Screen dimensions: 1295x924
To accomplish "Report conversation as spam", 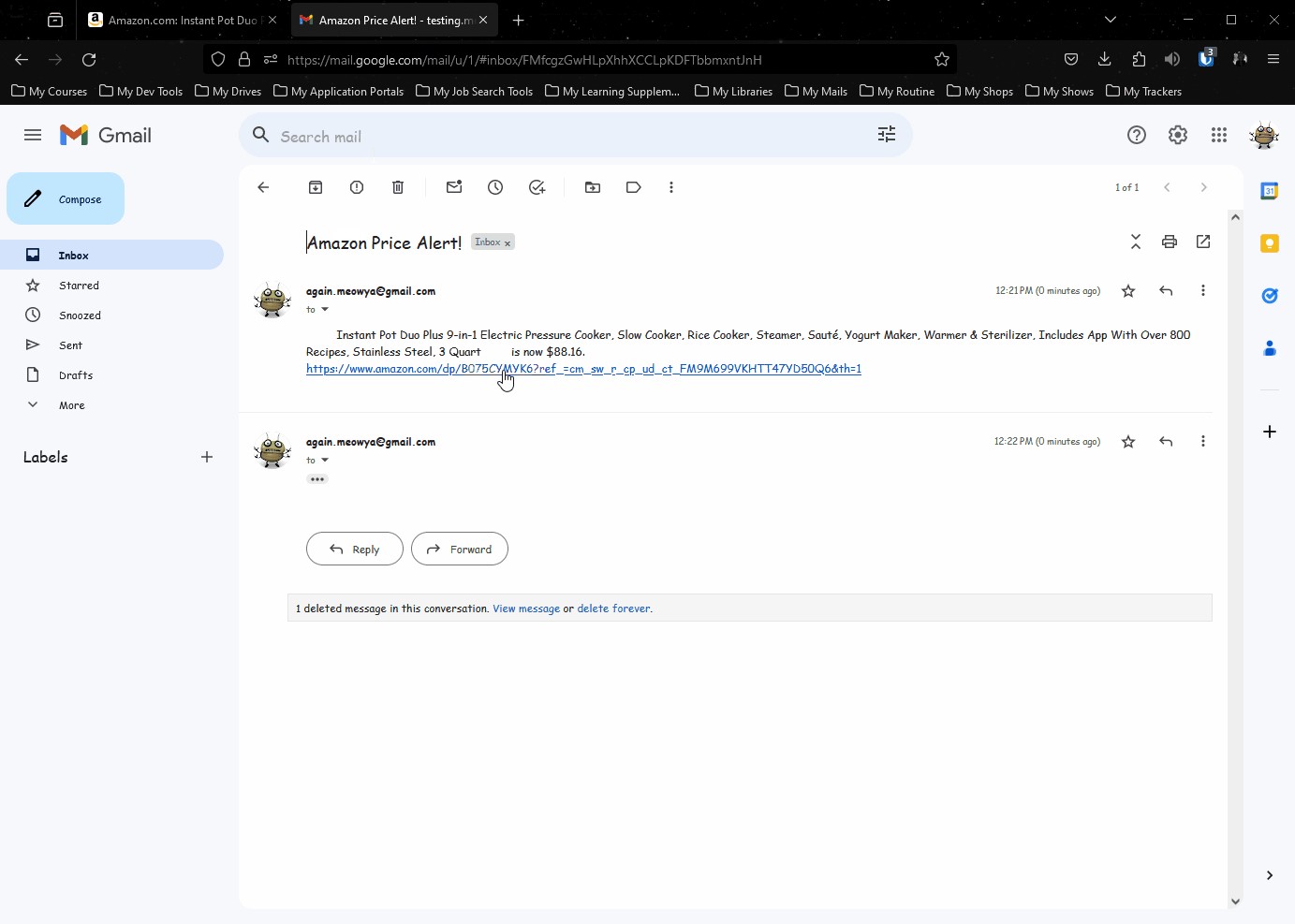I will tap(357, 187).
